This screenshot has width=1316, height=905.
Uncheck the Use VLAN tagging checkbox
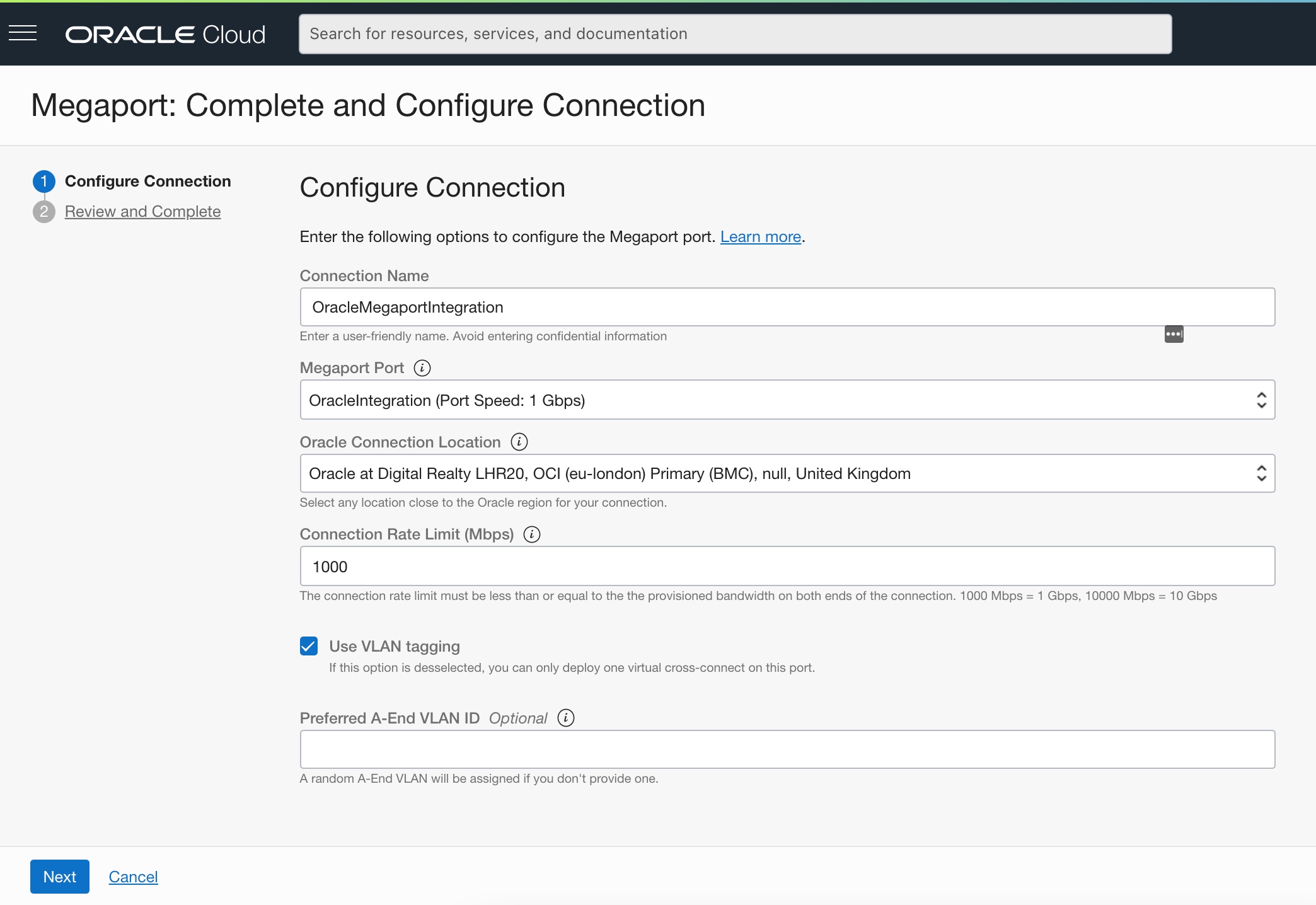coord(309,646)
